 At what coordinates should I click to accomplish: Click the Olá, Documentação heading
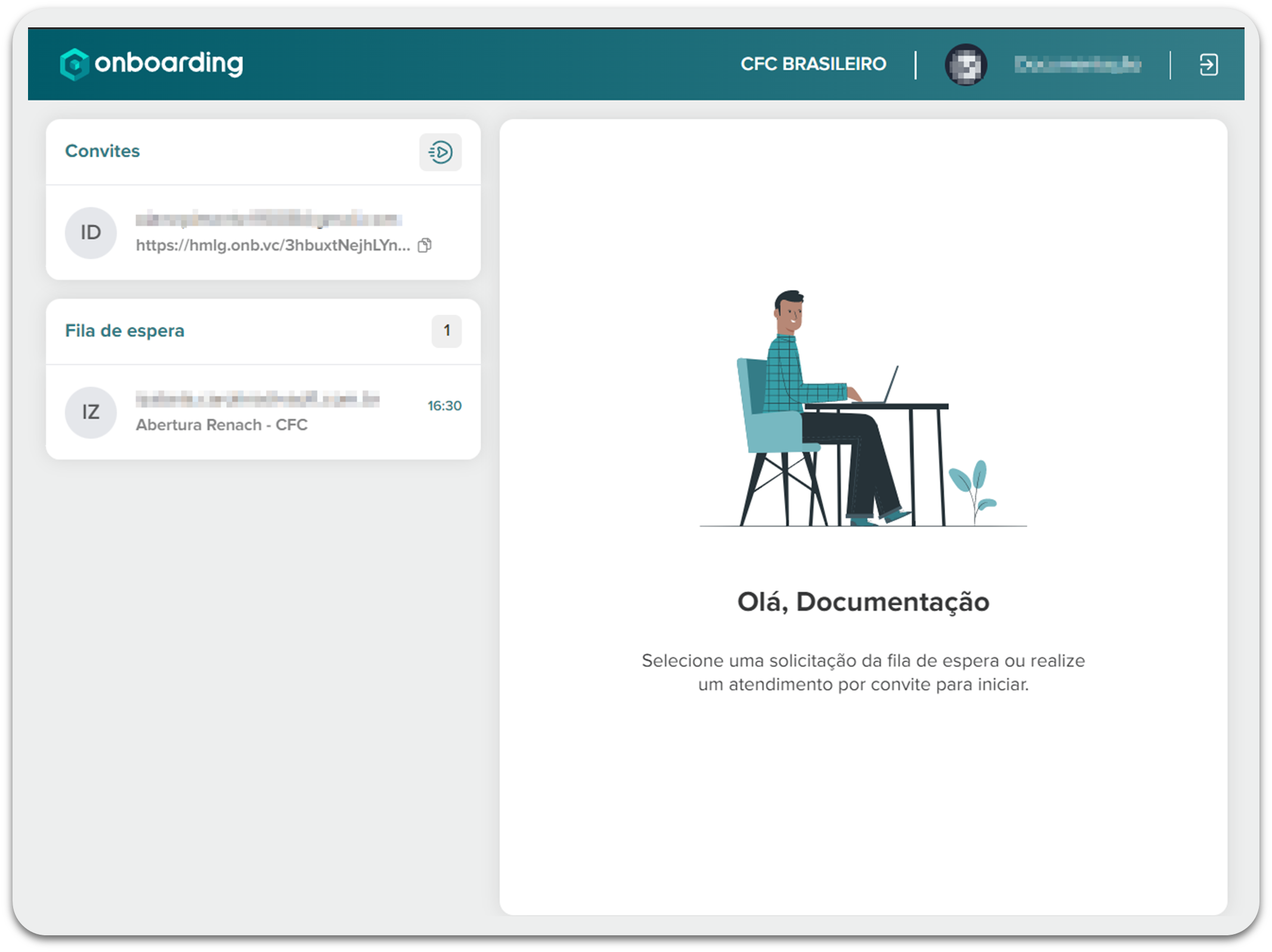tap(863, 601)
